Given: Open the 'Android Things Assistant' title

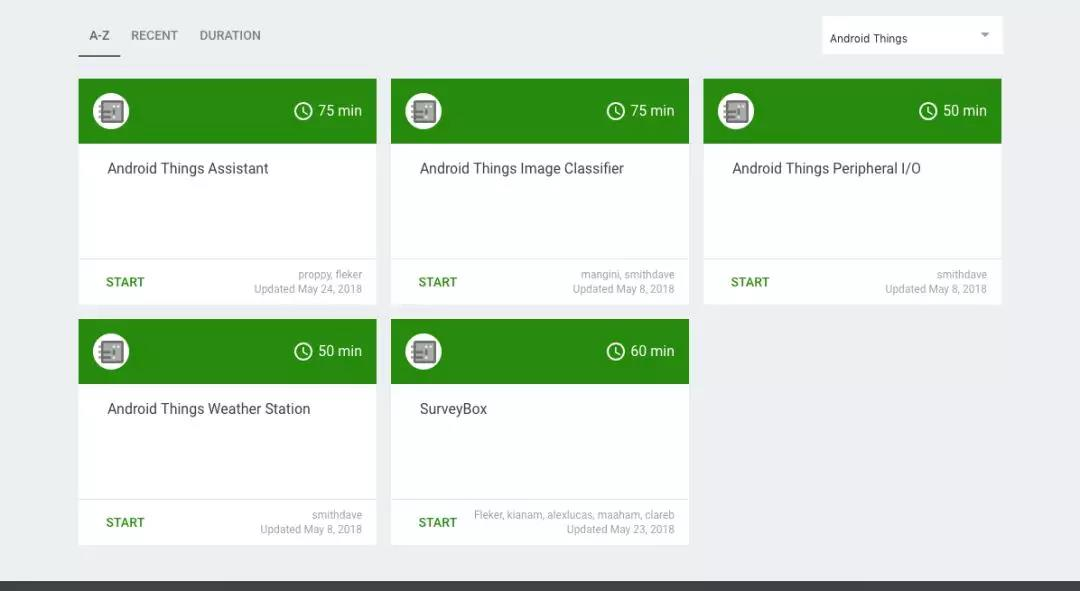Looking at the screenshot, I should click(188, 169).
